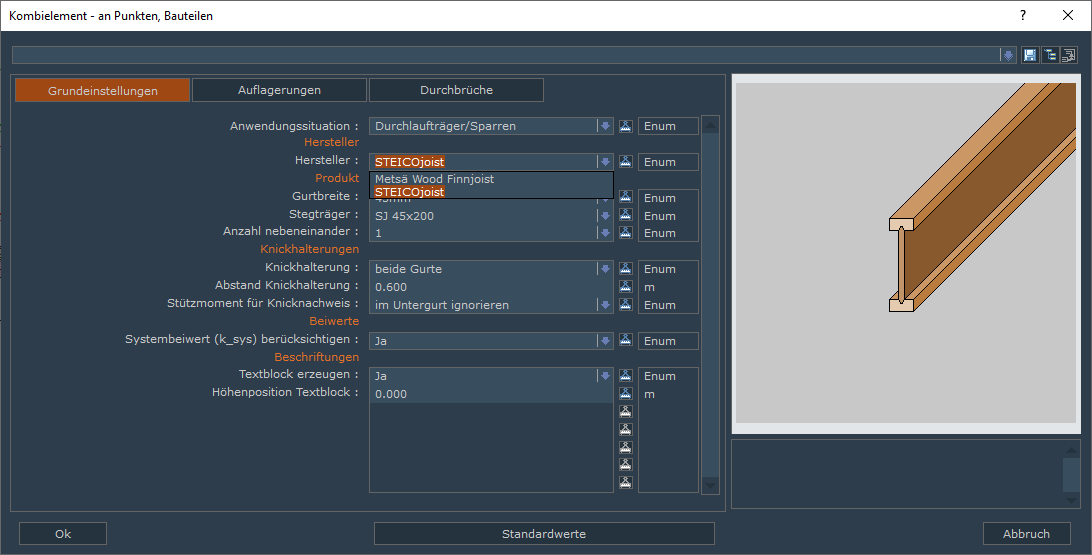The image size is (1092, 555).
Task: Open the Stützmoment für Knicknachweis dropdown
Action: point(605,305)
